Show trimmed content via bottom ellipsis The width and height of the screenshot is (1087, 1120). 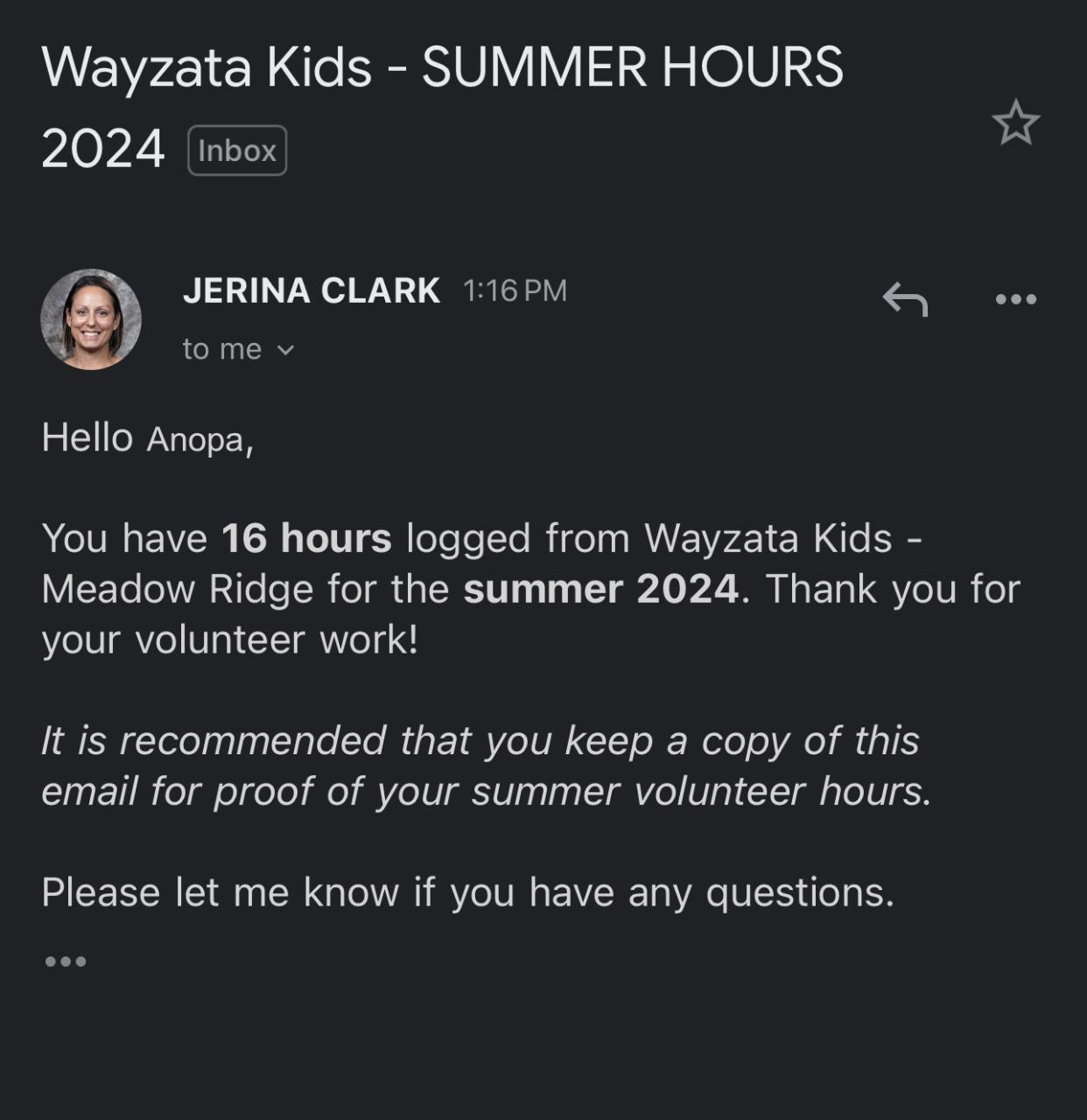(x=66, y=962)
